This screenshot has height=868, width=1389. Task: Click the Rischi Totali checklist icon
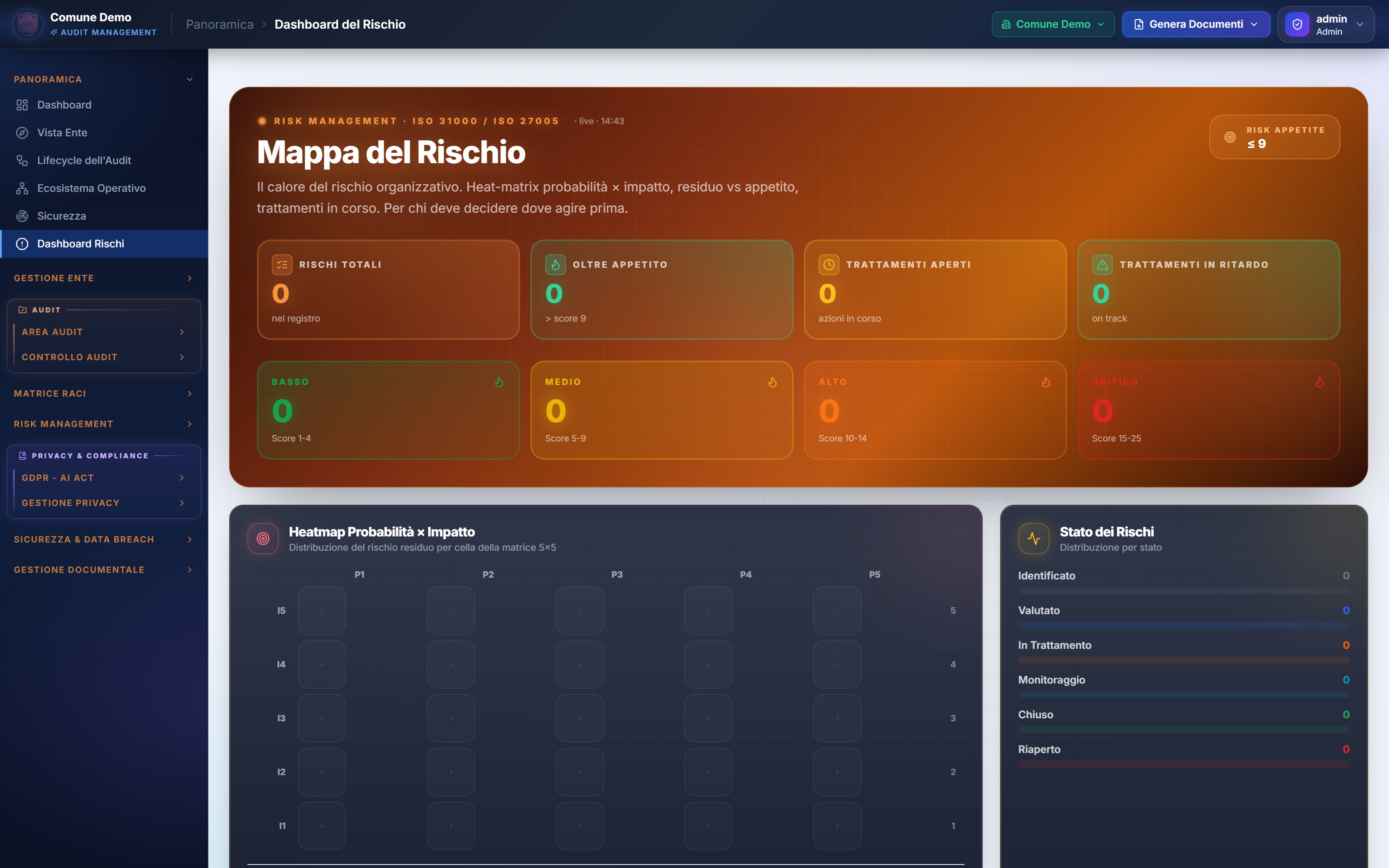click(x=282, y=265)
